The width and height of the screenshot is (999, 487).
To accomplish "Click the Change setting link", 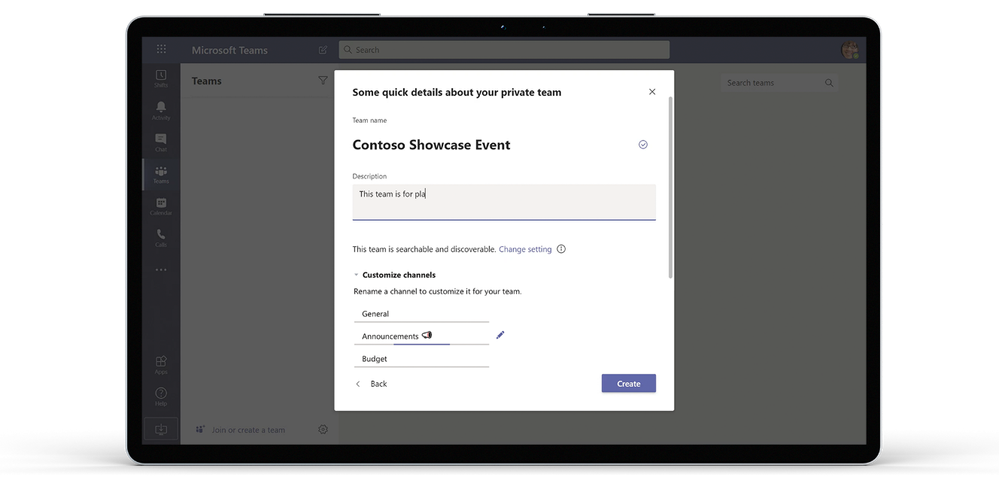I will click(525, 249).
